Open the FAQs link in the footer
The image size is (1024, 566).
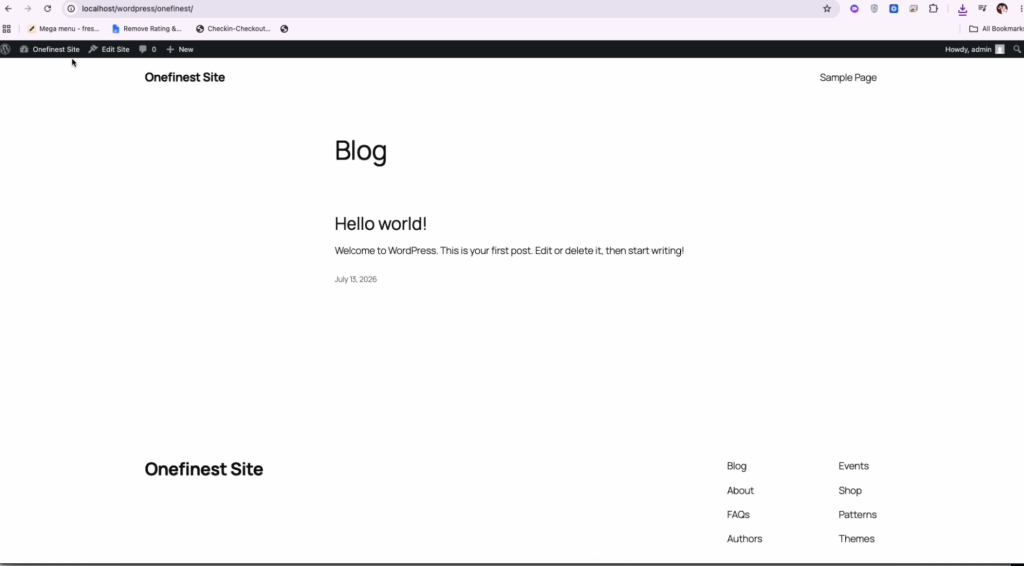[738, 514]
